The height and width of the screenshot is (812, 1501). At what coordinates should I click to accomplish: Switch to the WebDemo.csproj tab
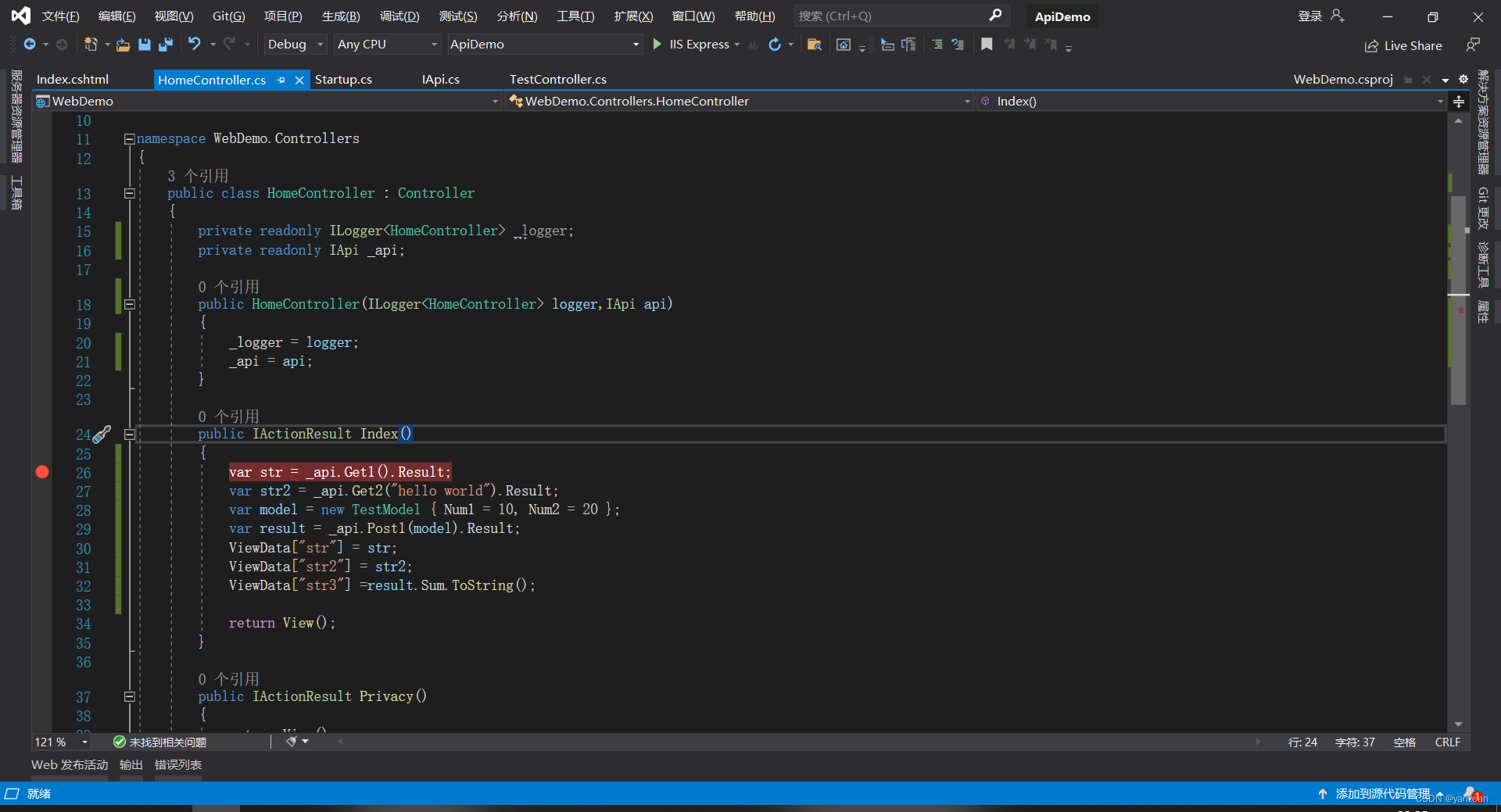(x=1343, y=80)
